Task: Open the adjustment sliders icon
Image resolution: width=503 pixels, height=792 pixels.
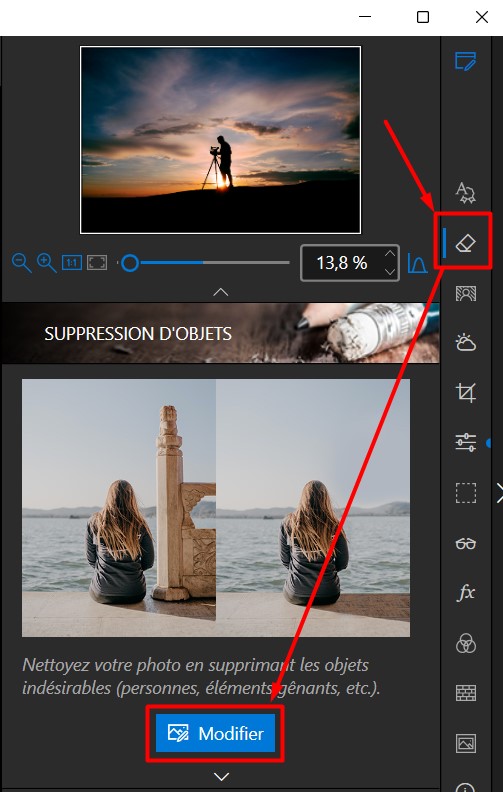Action: 466,442
